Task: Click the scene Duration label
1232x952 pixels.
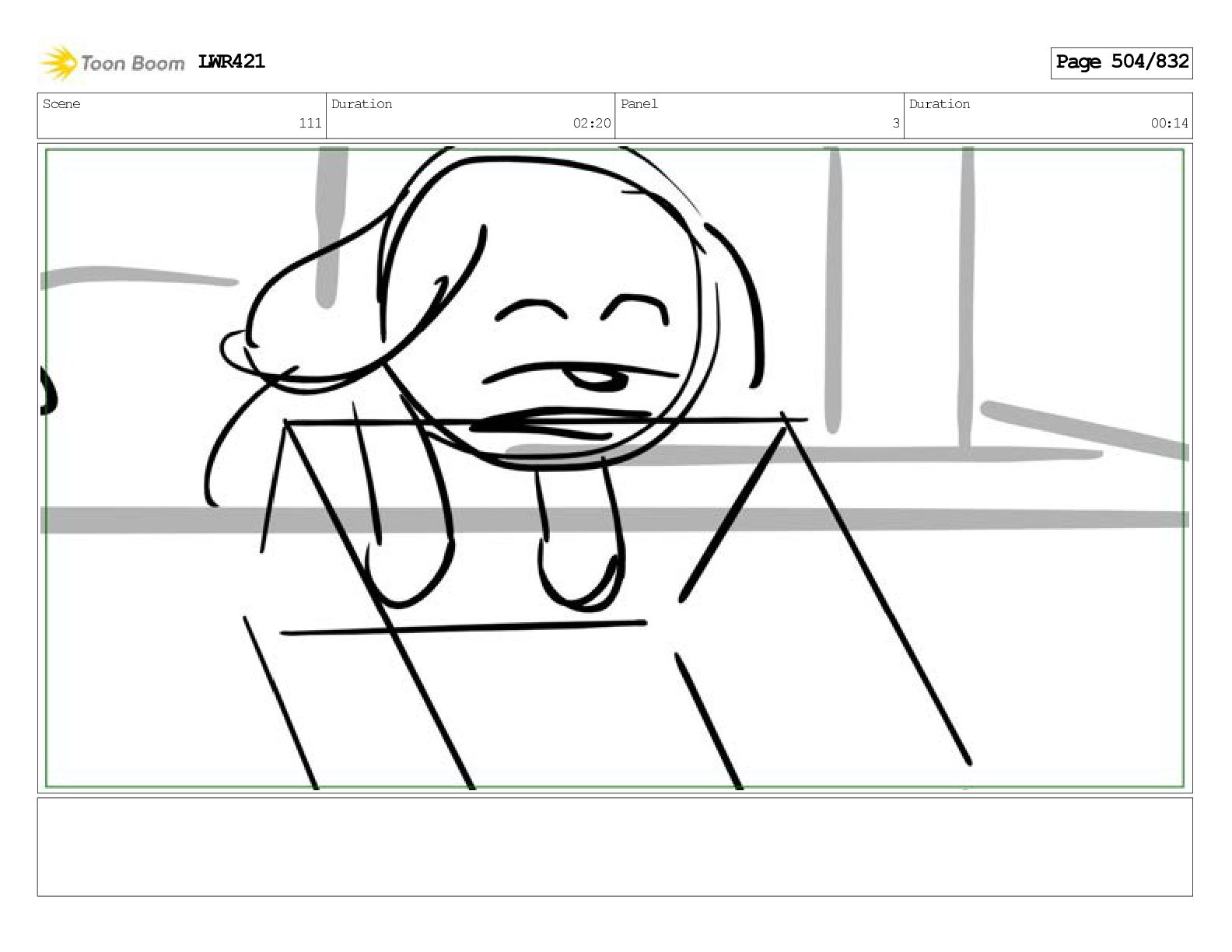Action: 362,104
